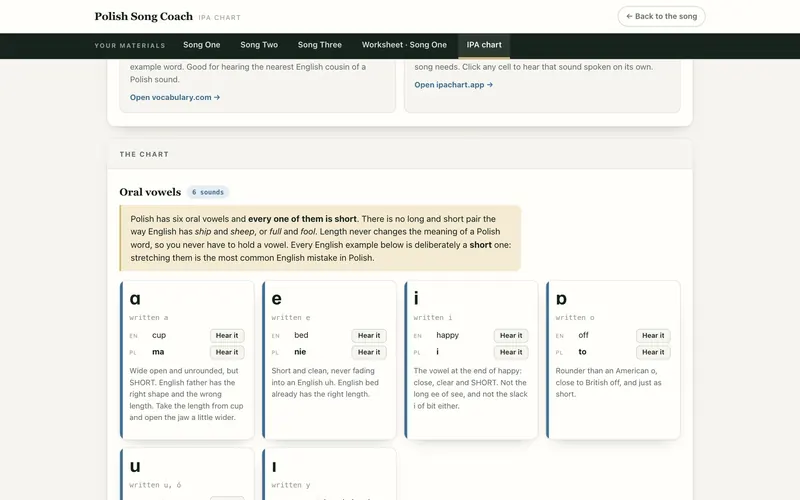Click the 6 sounds badge
The height and width of the screenshot is (500, 800).
click(x=208, y=192)
